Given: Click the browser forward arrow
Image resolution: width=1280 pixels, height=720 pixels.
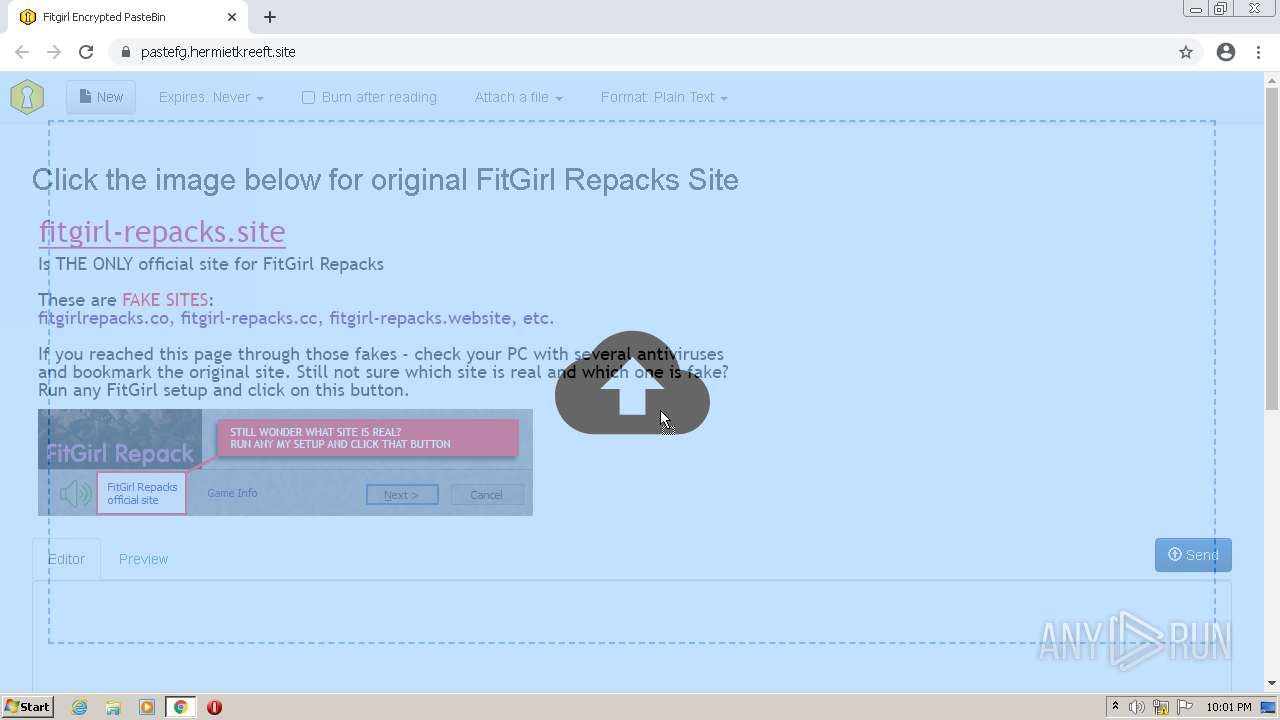Looking at the screenshot, I should point(54,52).
